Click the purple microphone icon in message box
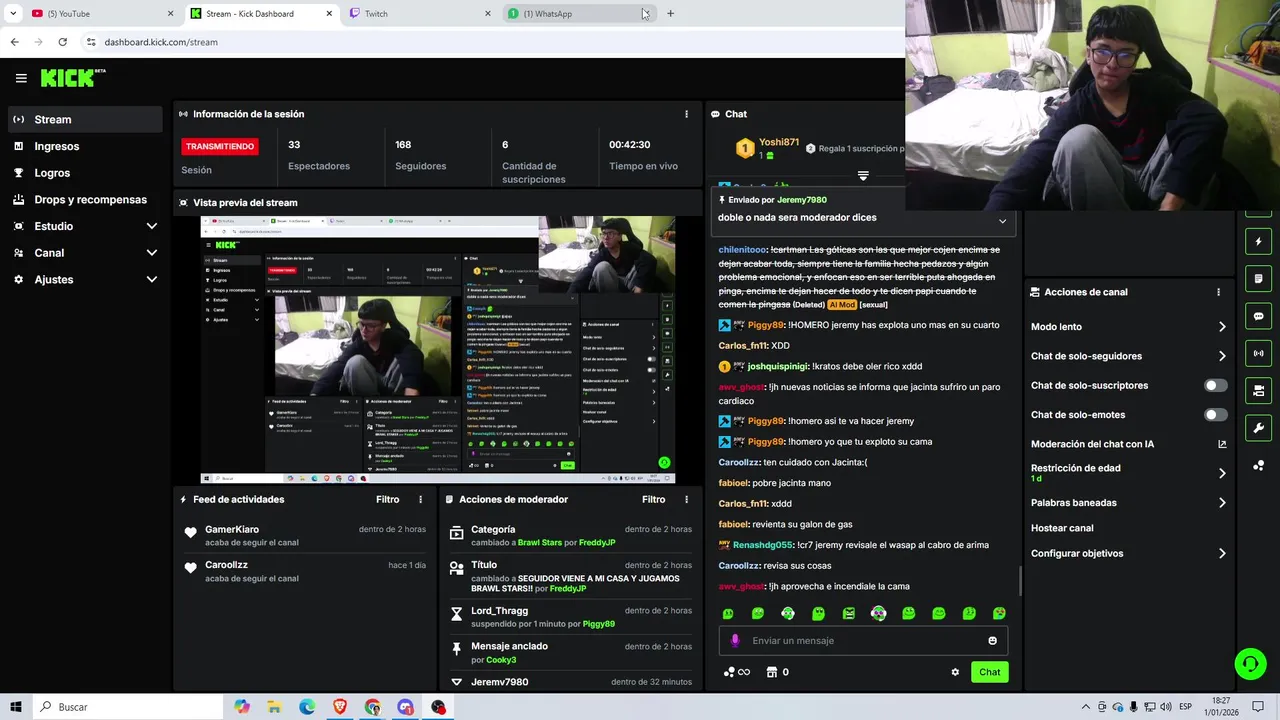The image size is (1280, 720). [735, 641]
